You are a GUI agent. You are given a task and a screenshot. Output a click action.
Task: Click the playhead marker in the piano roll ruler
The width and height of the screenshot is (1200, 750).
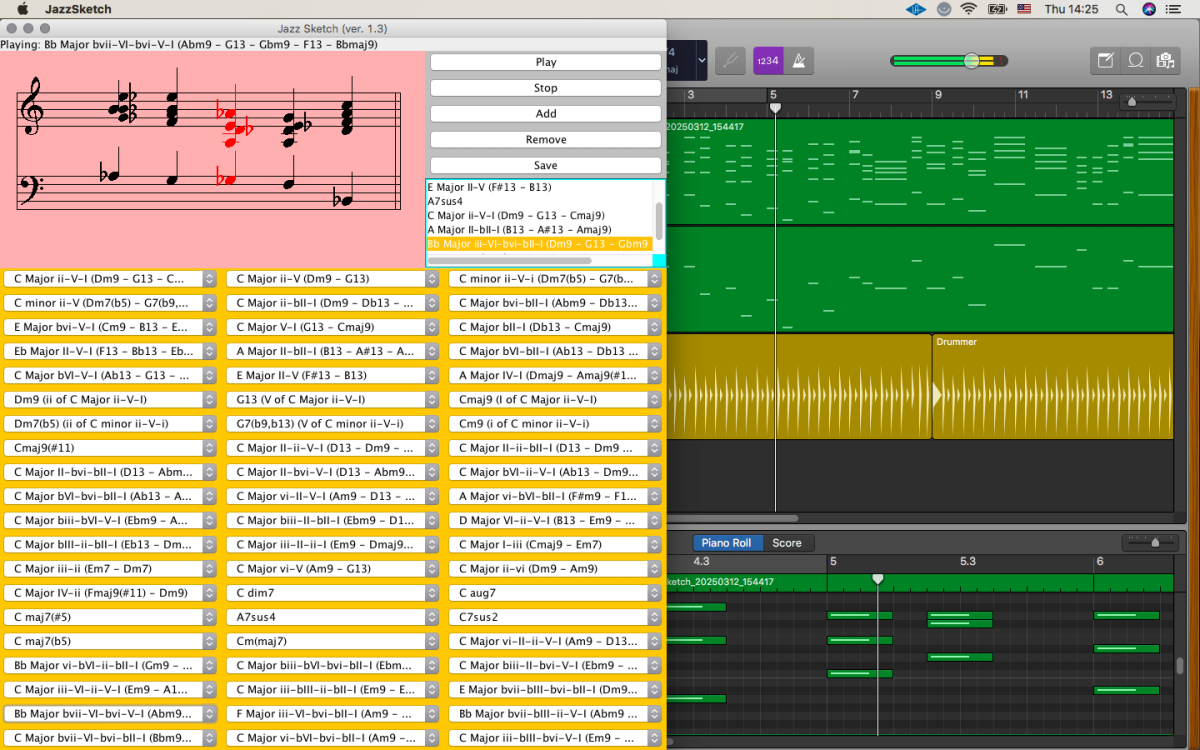[878, 579]
